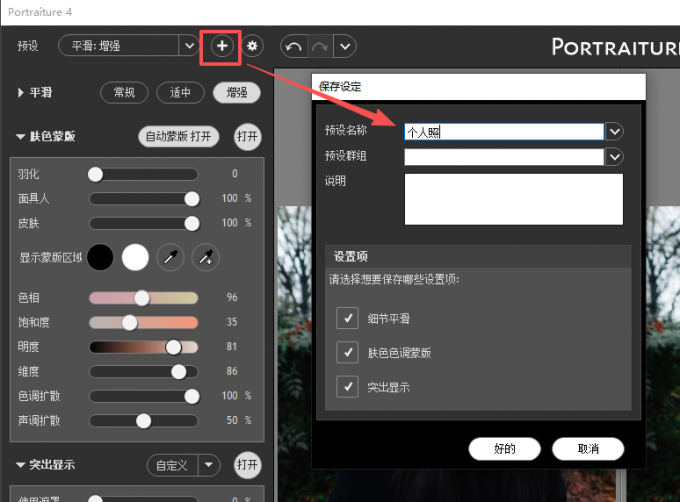Screen dimensions: 680x502
Task: Open the 预设群组 dropdown arrow
Action: (615, 157)
